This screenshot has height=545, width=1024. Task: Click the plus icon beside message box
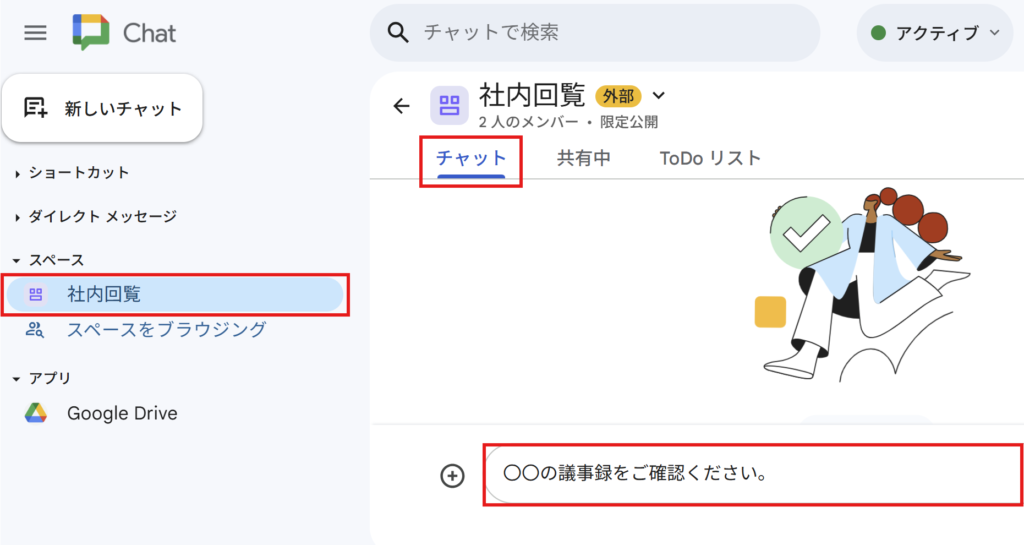pyautogui.click(x=453, y=476)
